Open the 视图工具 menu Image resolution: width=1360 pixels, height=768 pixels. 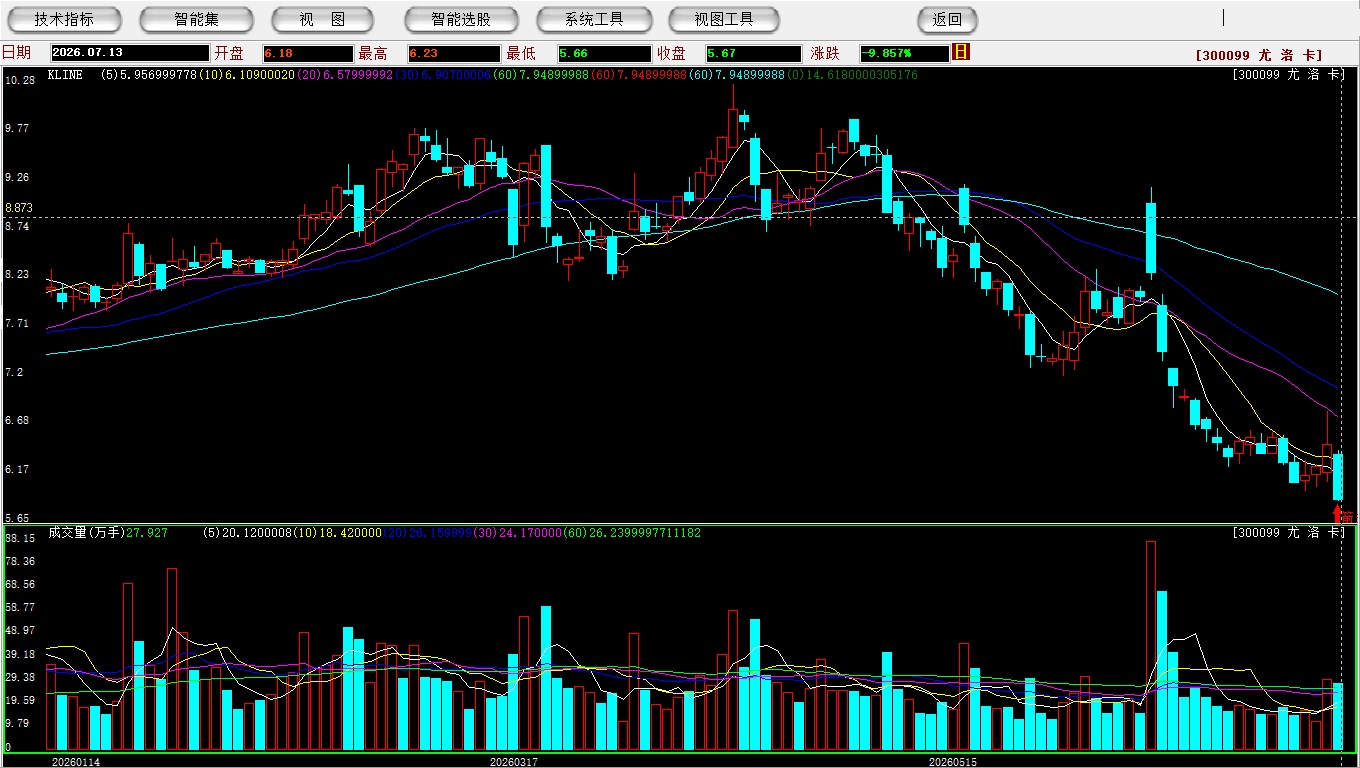(725, 19)
